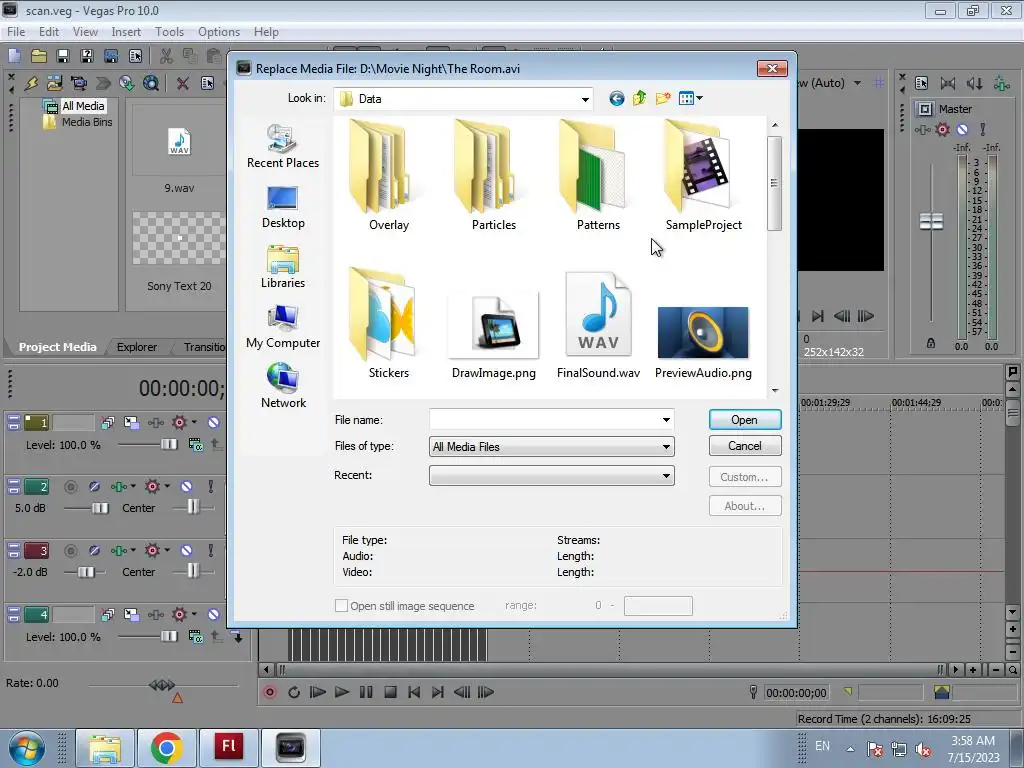Mute track 1 with its mute icon
Viewport: 1024px width, 768px height.
(x=213, y=423)
